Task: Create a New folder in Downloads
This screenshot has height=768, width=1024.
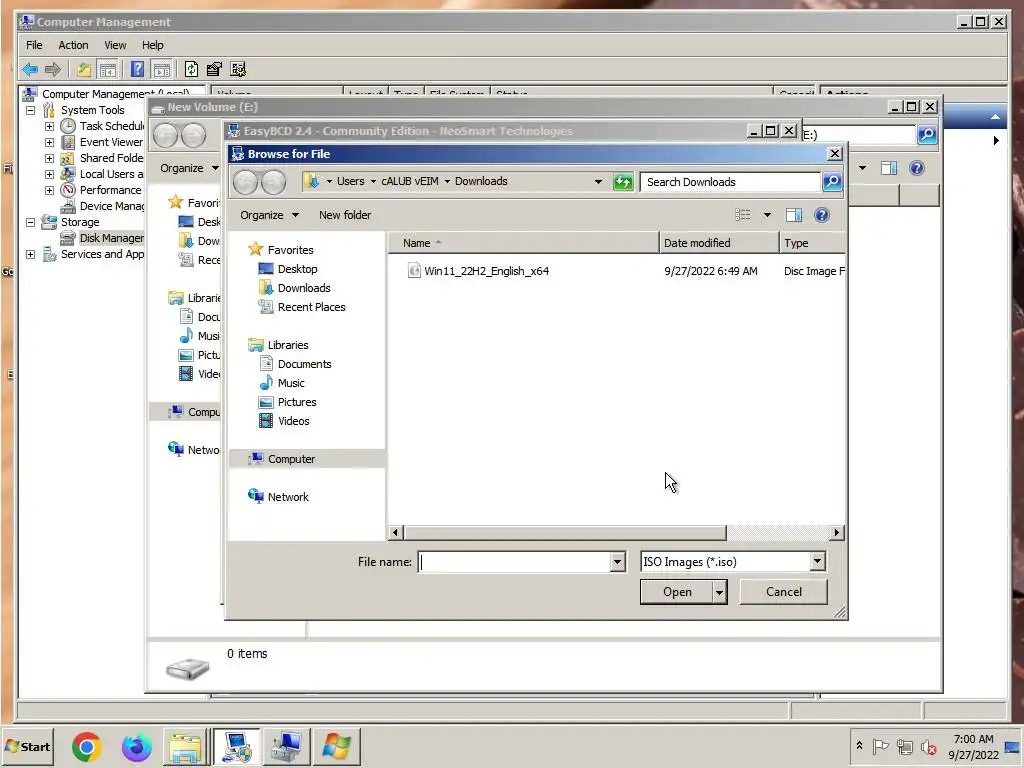Action: [345, 215]
